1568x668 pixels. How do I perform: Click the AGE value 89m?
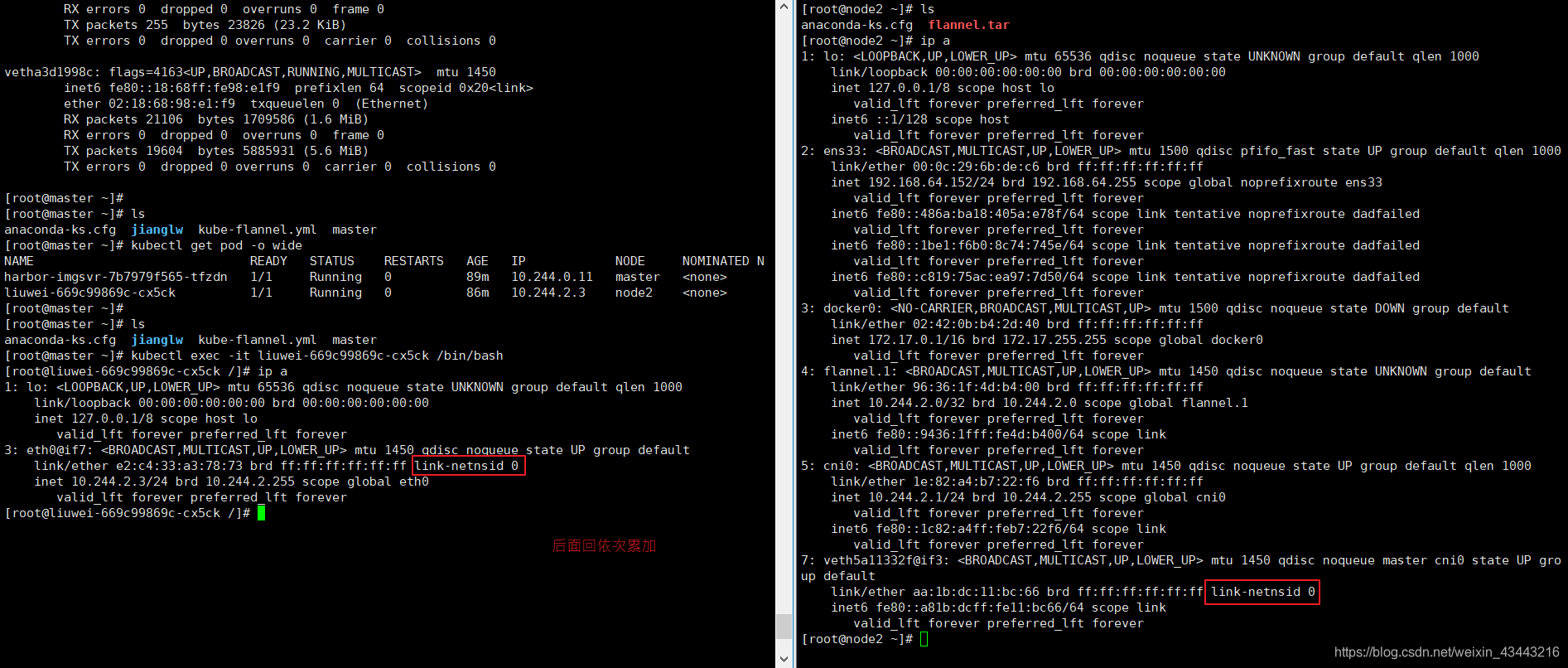pyautogui.click(x=477, y=277)
